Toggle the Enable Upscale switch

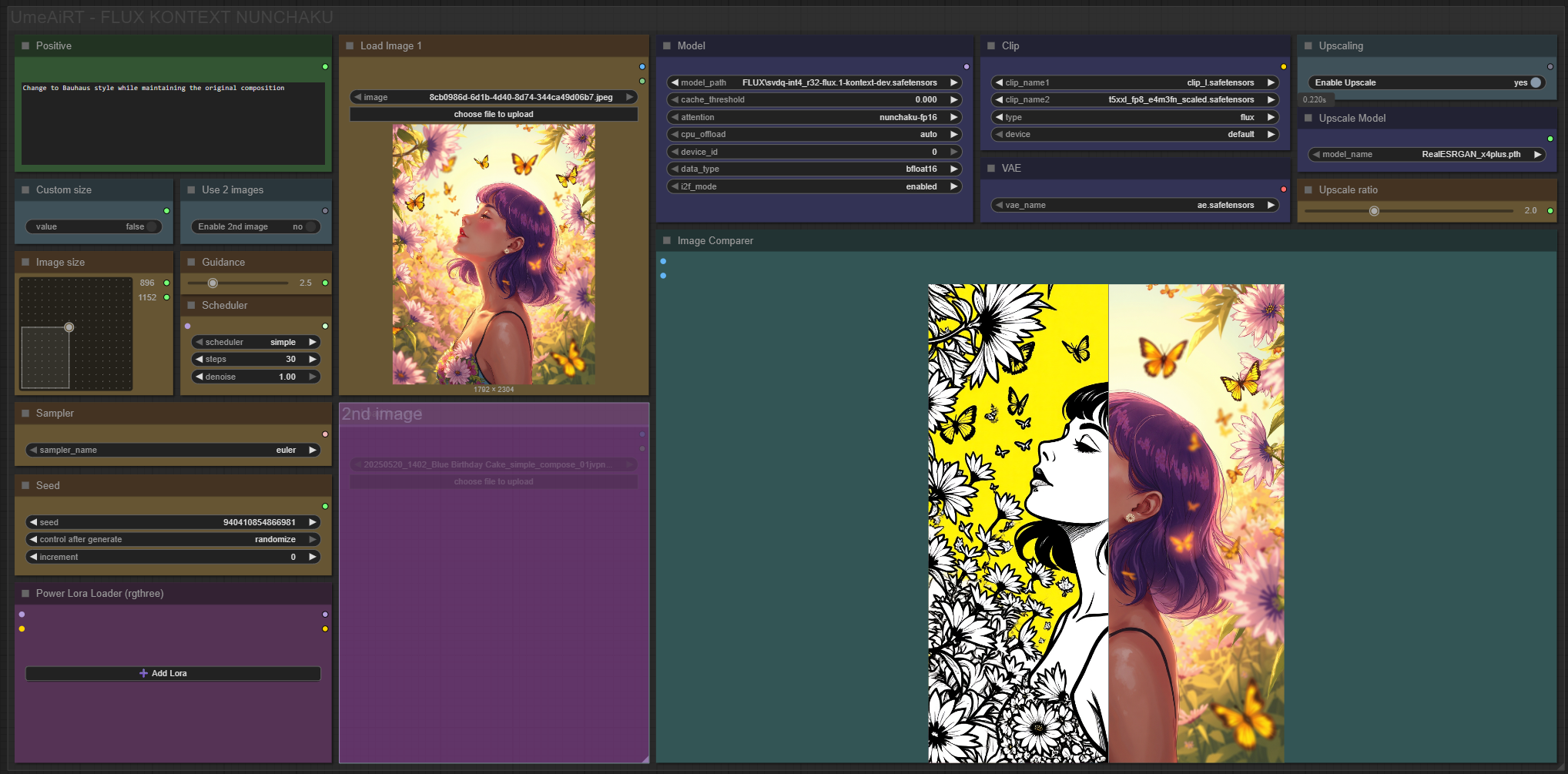tap(1534, 82)
